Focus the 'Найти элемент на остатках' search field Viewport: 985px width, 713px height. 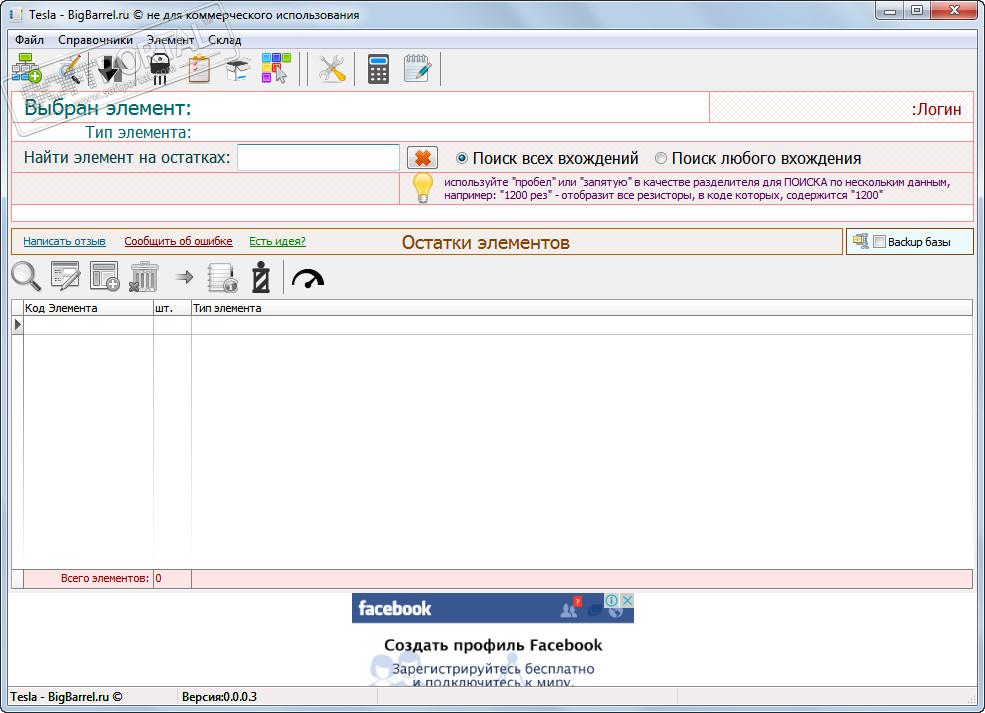click(x=318, y=158)
